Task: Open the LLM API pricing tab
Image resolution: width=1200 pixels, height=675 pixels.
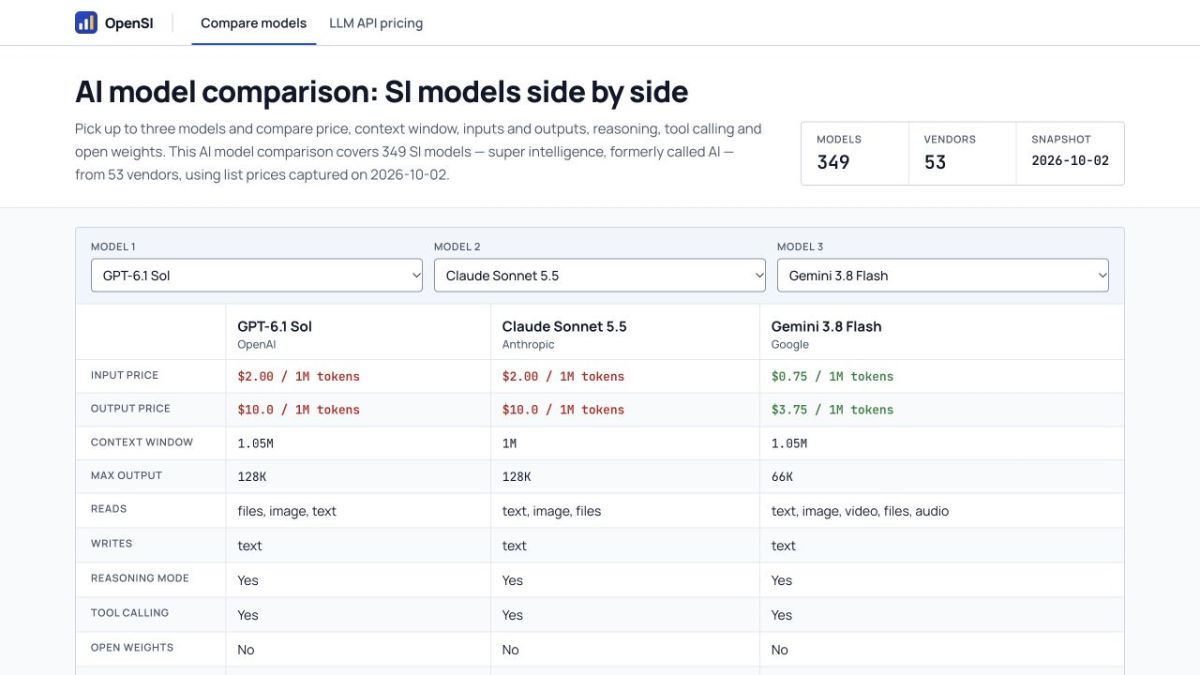Action: click(376, 23)
